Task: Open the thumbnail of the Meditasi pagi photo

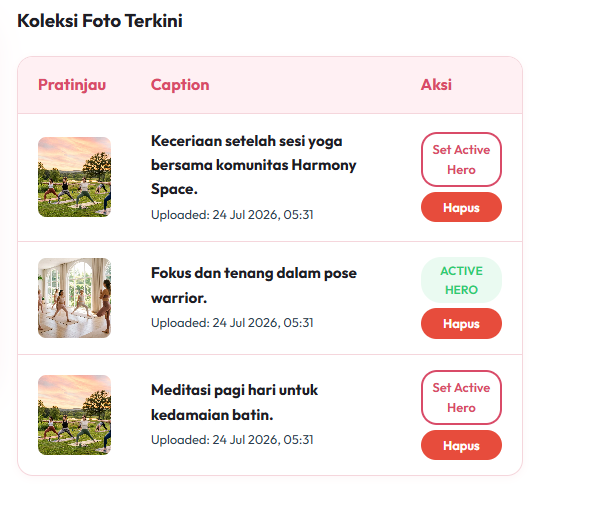Action: pos(75,415)
